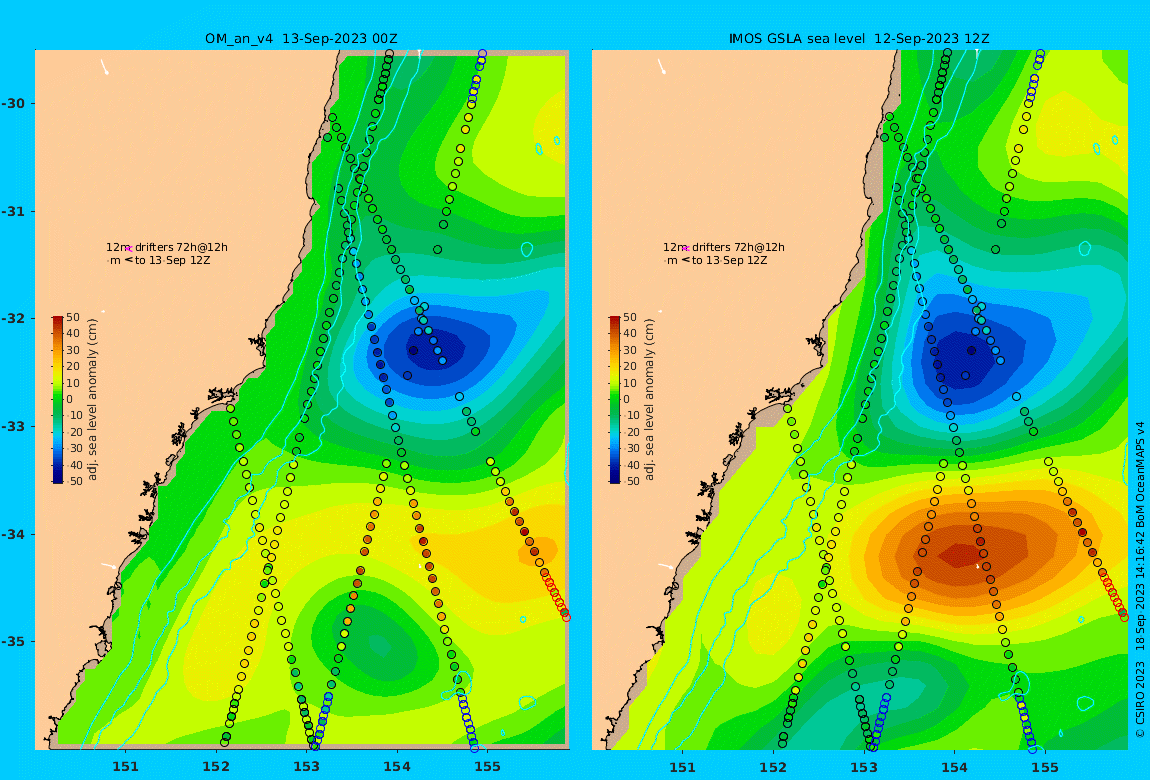Click the right map title 'IMOS GSLA sea level 12-Sep-2023 12Z'
The image size is (1150, 780).
coord(859,39)
